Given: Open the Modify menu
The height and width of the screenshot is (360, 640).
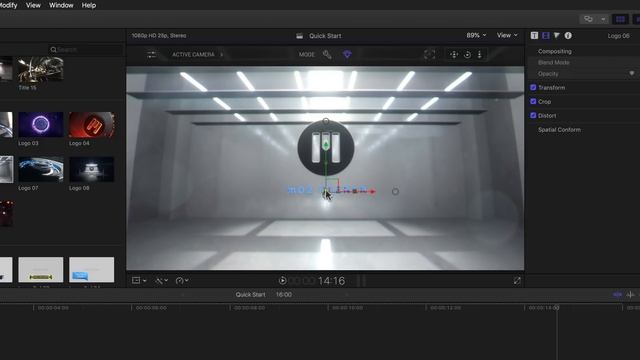Looking at the screenshot, I should (9, 5).
